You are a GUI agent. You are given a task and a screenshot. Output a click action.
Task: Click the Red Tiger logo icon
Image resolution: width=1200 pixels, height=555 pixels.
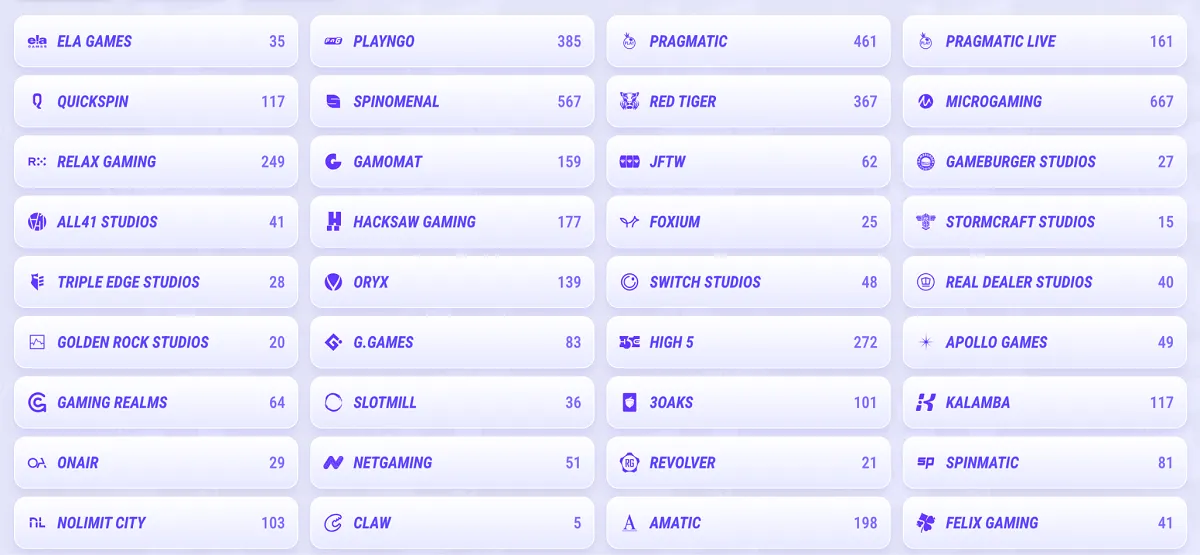pos(629,101)
